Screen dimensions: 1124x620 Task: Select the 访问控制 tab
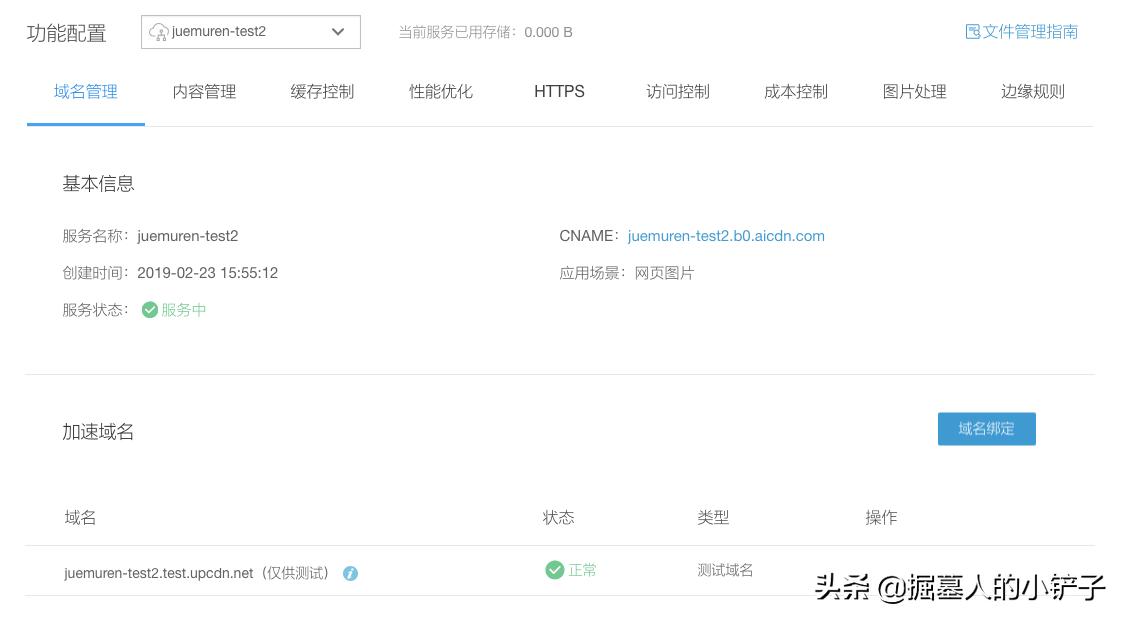click(676, 91)
